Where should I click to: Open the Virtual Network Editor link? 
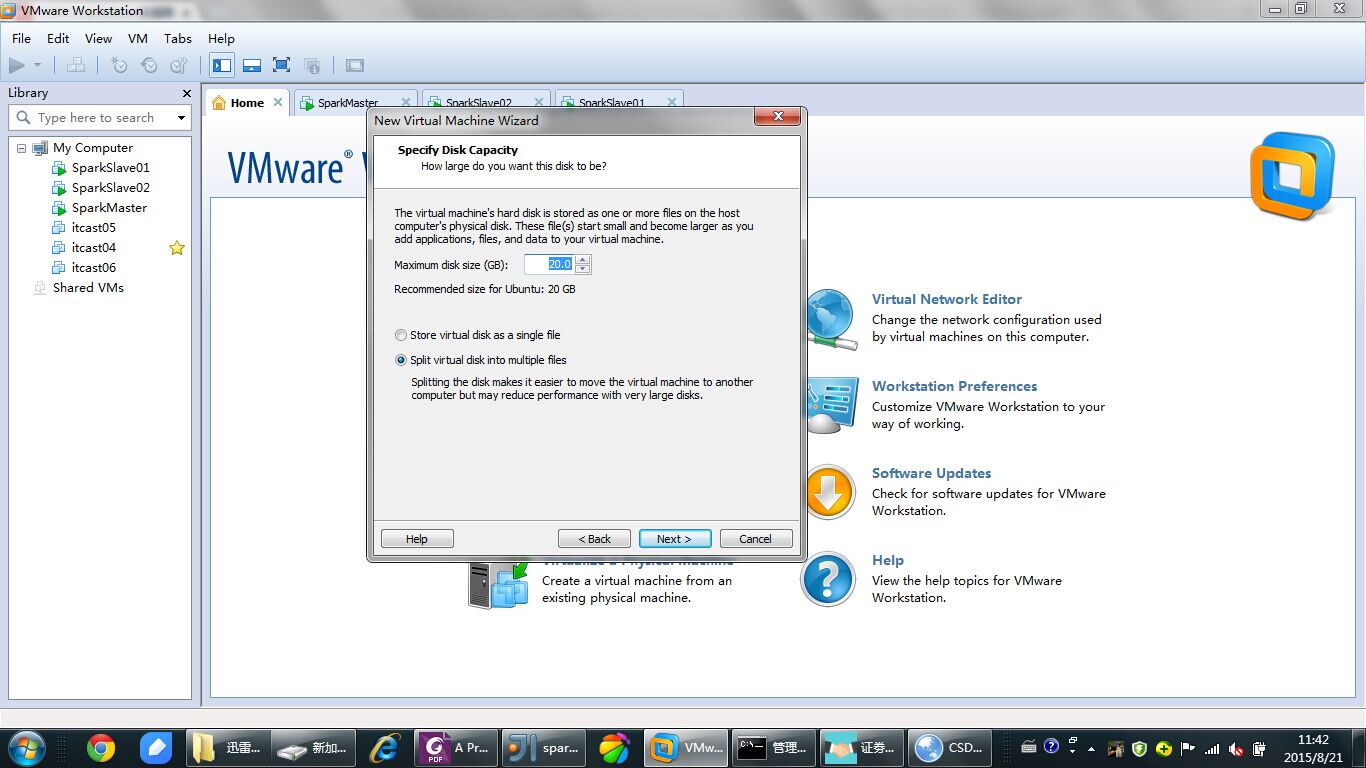[x=946, y=299]
